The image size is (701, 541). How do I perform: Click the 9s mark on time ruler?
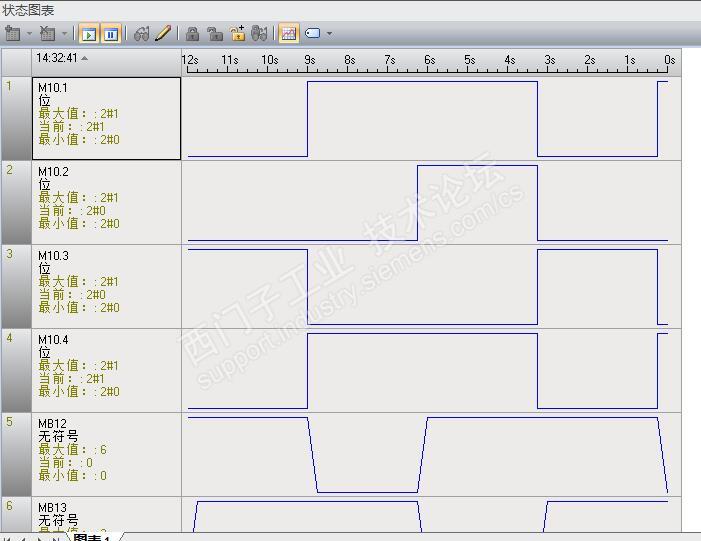click(x=309, y=60)
